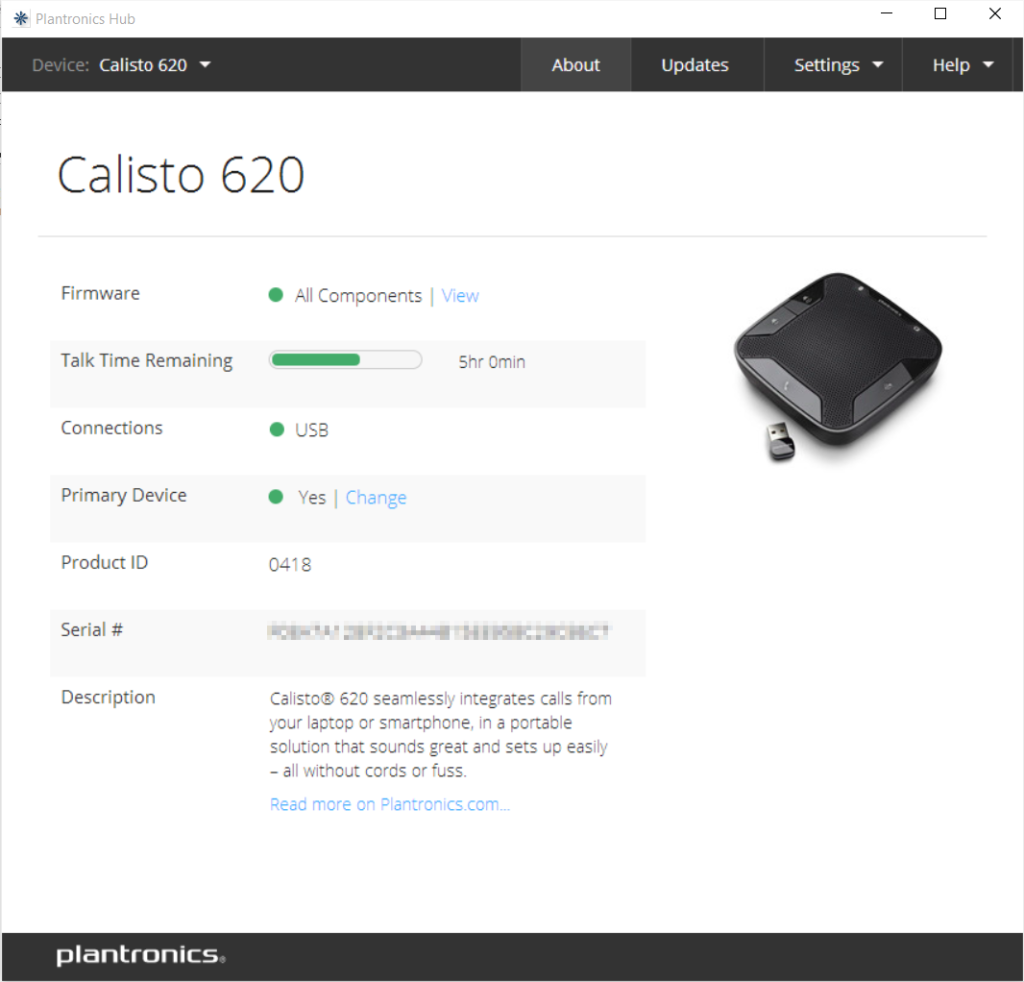Click the green Firmware status indicator
Image resolution: width=1024 pixels, height=982 pixels.
click(276, 295)
